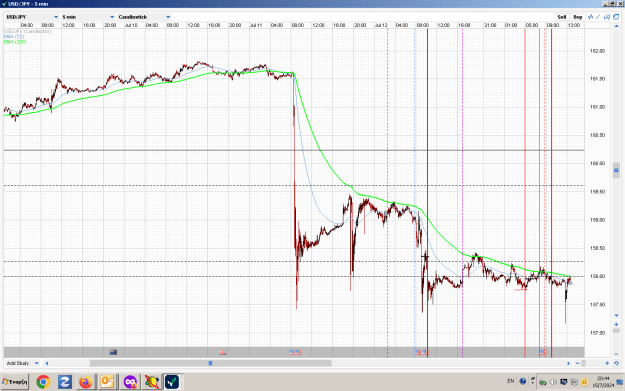Click the horizontal zoom slider handle

coord(584,363)
